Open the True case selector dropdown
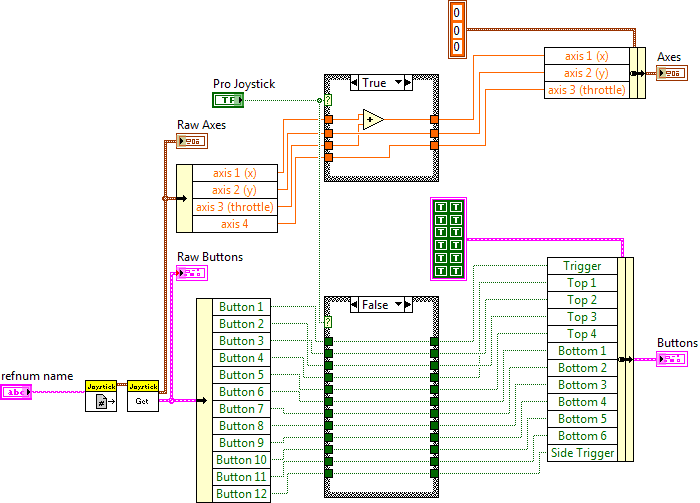 (x=399, y=83)
